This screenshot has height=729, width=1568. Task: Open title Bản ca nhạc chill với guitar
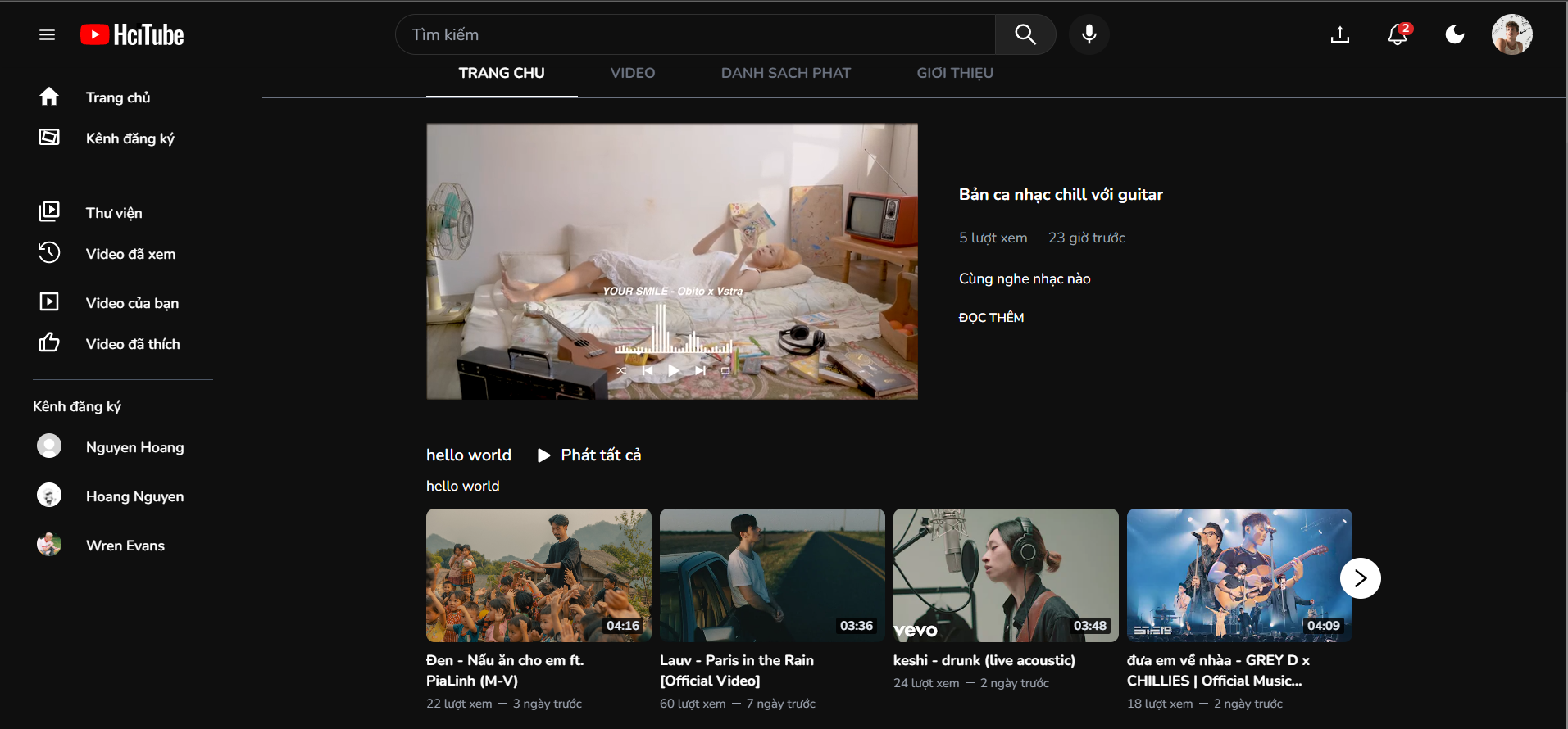point(1061,195)
